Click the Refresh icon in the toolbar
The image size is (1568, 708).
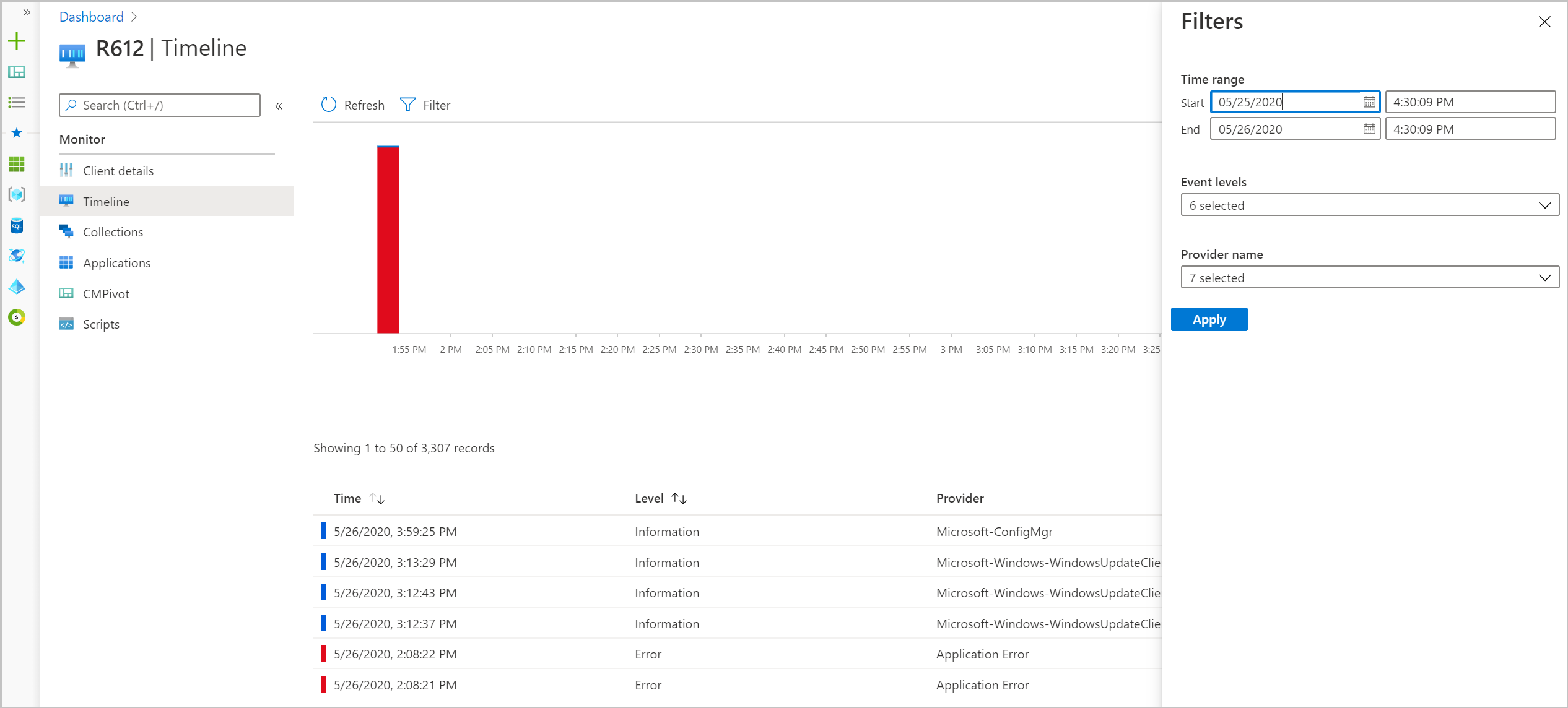(329, 105)
